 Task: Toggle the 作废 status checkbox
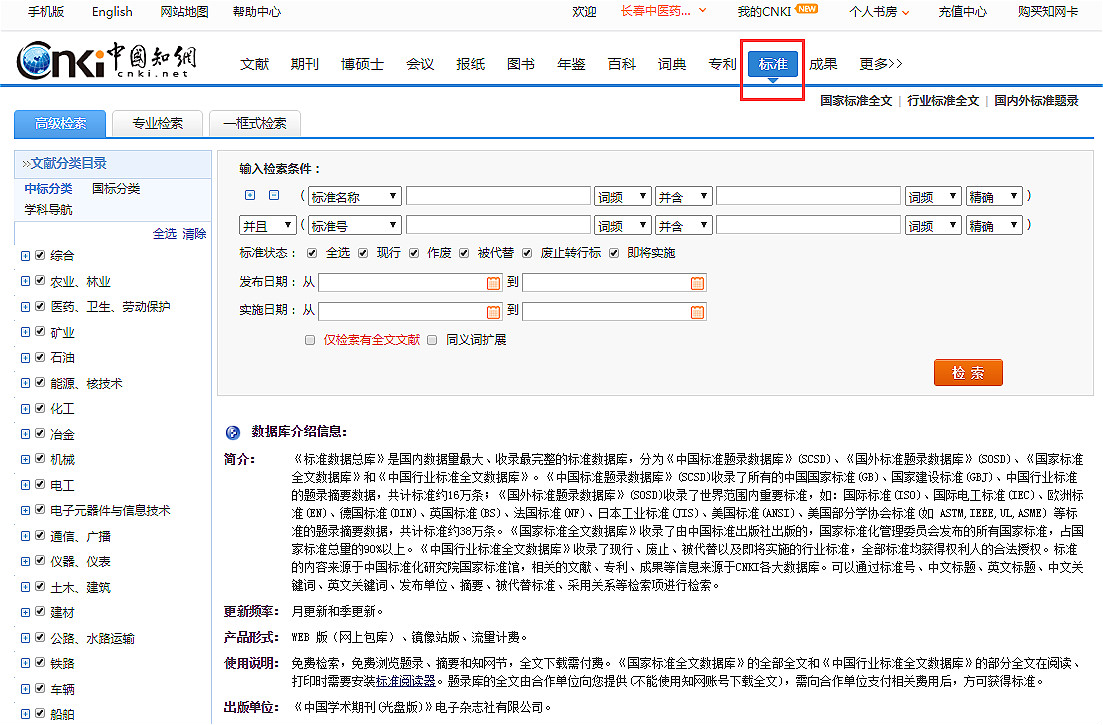[x=414, y=253]
